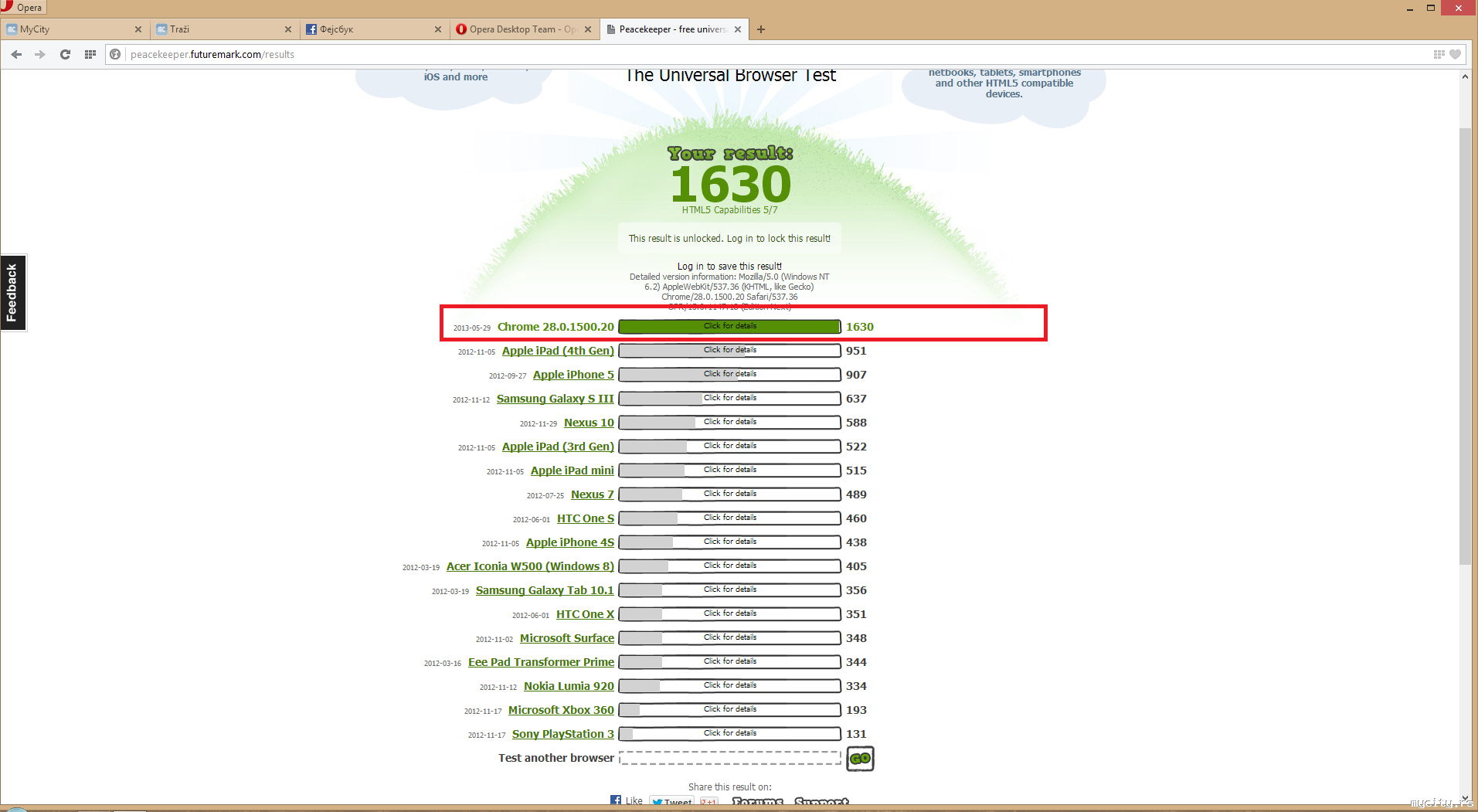Close the Peacekeeper tab

pyautogui.click(x=738, y=29)
